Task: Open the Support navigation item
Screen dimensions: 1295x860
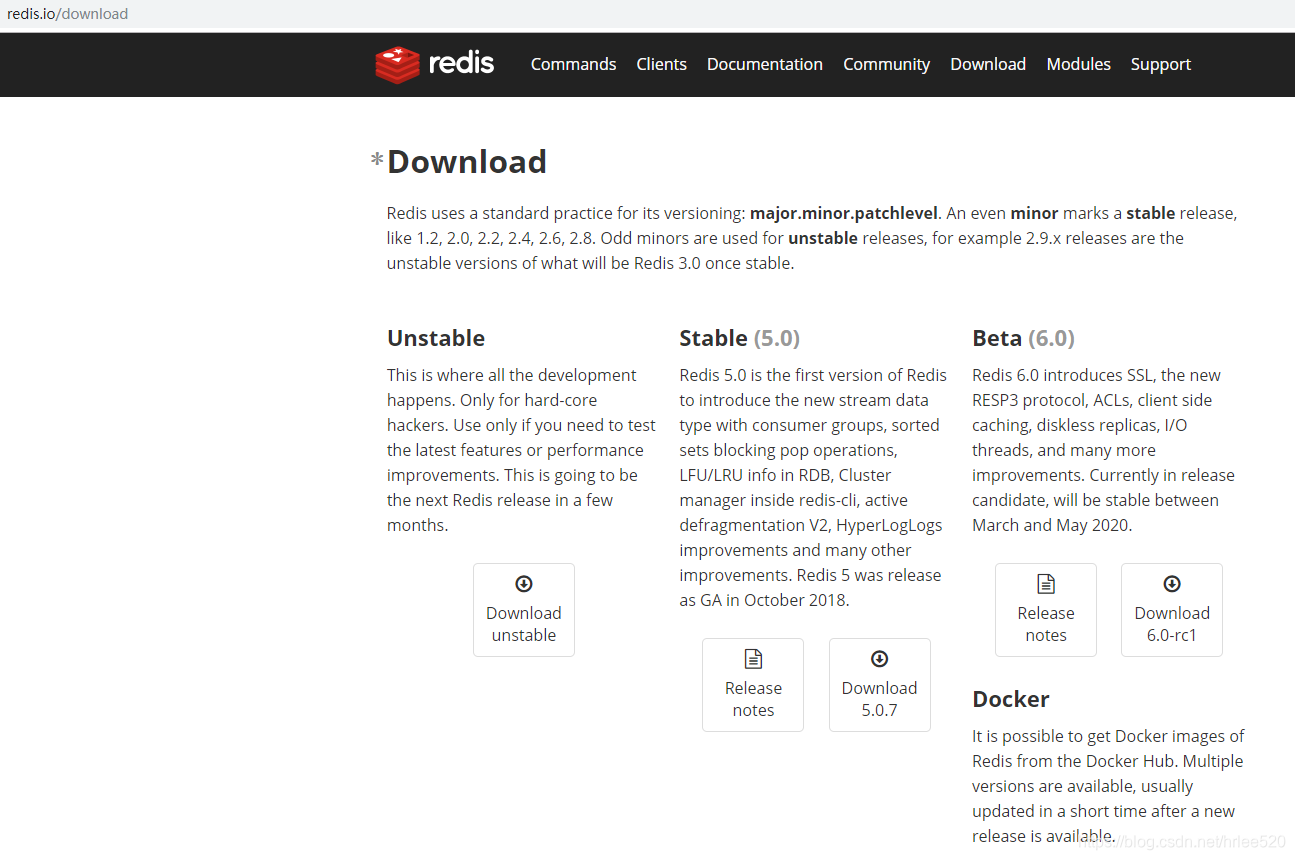Action: pos(1161,64)
